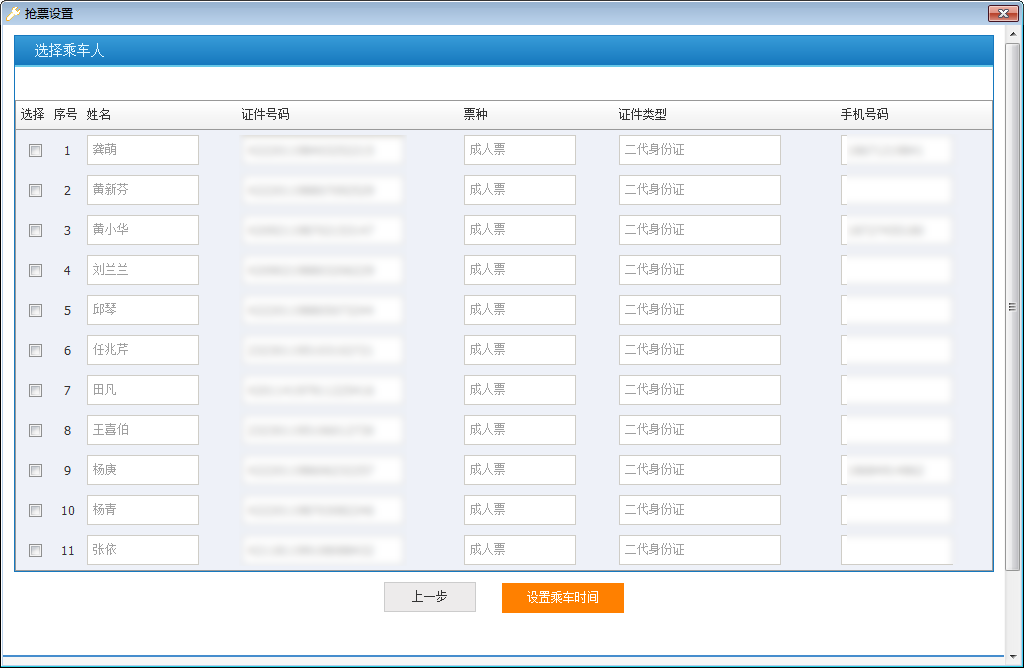Open 成人票 ticket type for row 3
Image resolution: width=1024 pixels, height=668 pixels.
tap(520, 230)
